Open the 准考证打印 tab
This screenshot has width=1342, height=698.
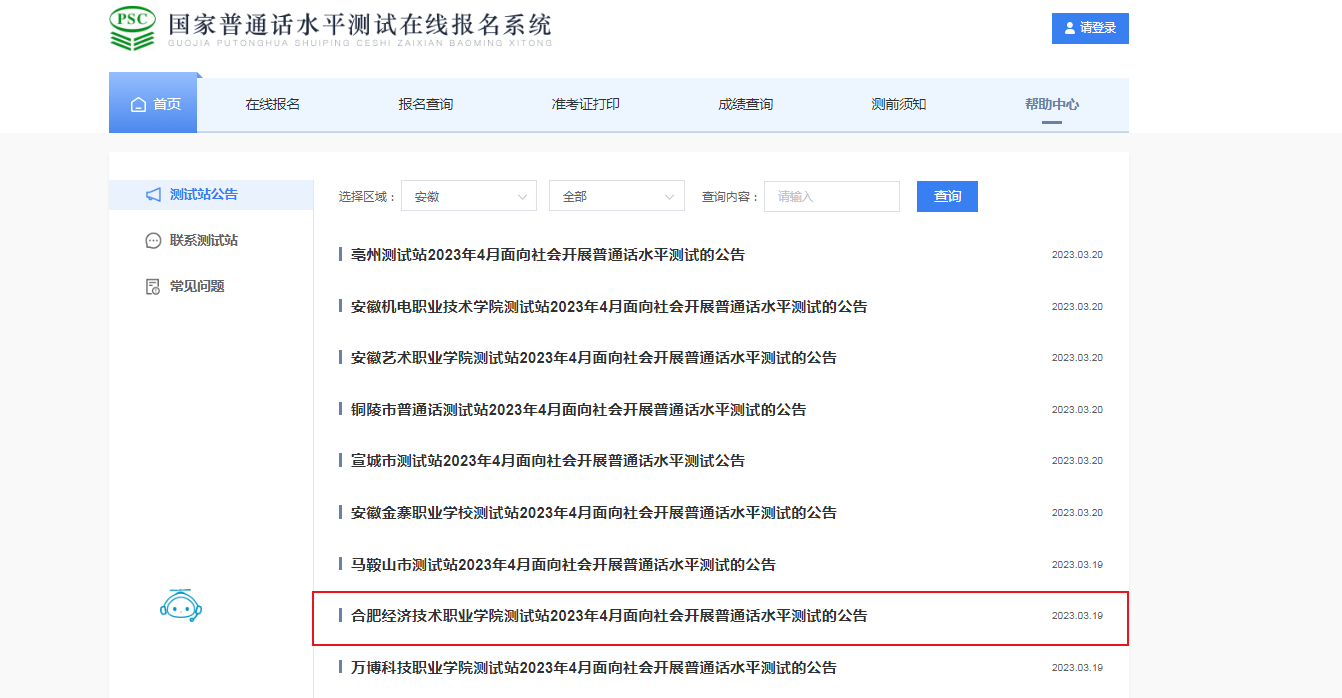585,105
